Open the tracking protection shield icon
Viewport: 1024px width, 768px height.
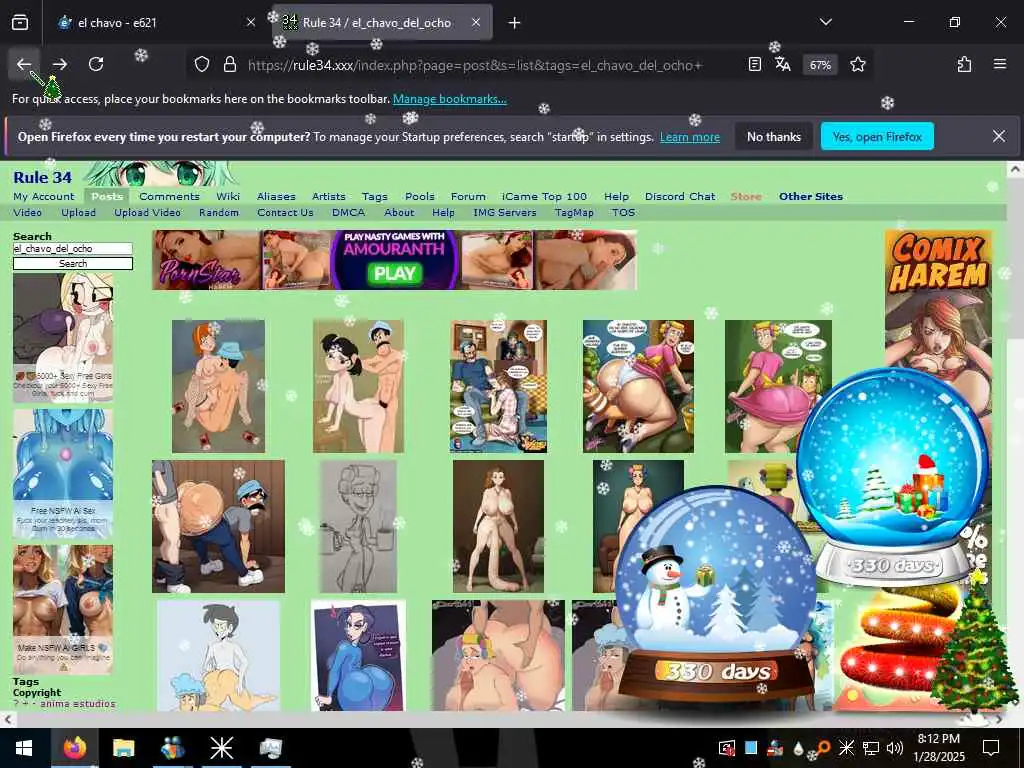coord(202,64)
